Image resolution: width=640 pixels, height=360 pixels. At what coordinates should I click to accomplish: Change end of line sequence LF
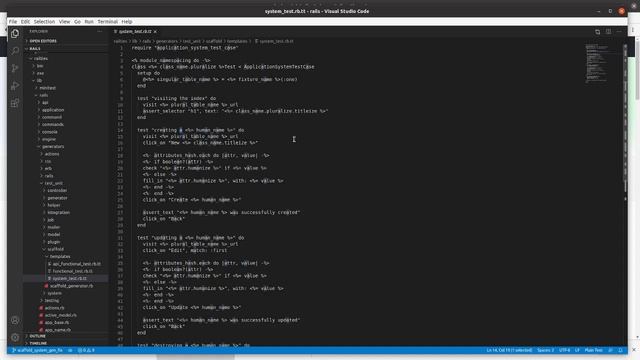[577, 350]
